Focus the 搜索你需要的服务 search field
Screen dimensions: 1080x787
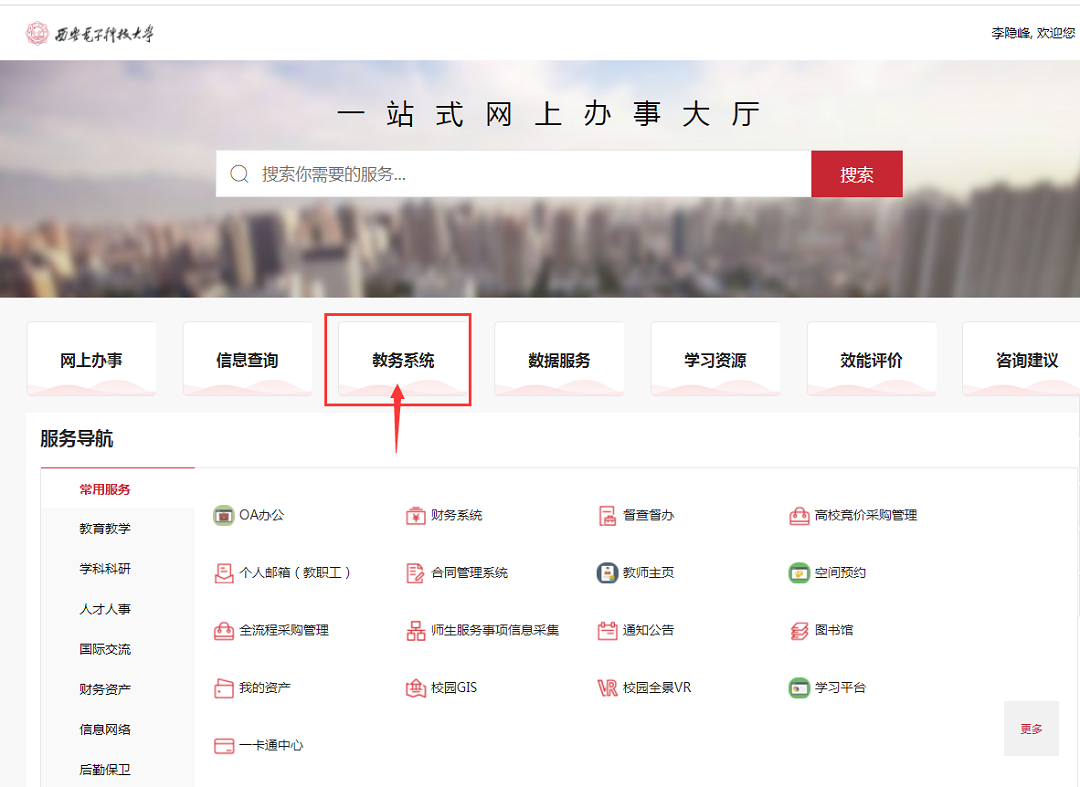[530, 174]
